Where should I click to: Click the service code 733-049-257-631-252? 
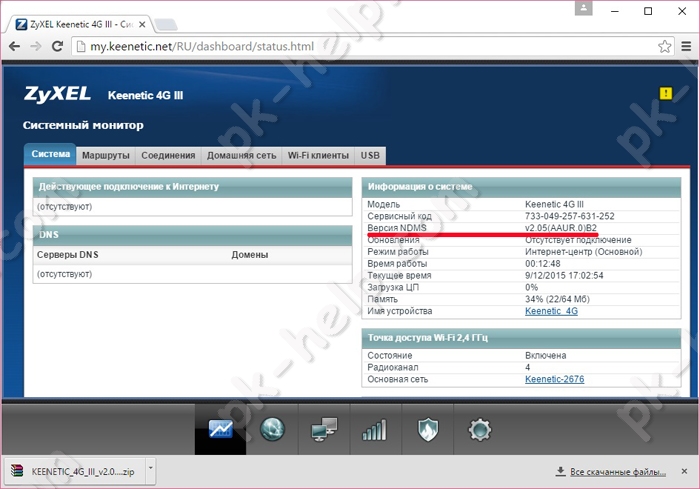570,216
